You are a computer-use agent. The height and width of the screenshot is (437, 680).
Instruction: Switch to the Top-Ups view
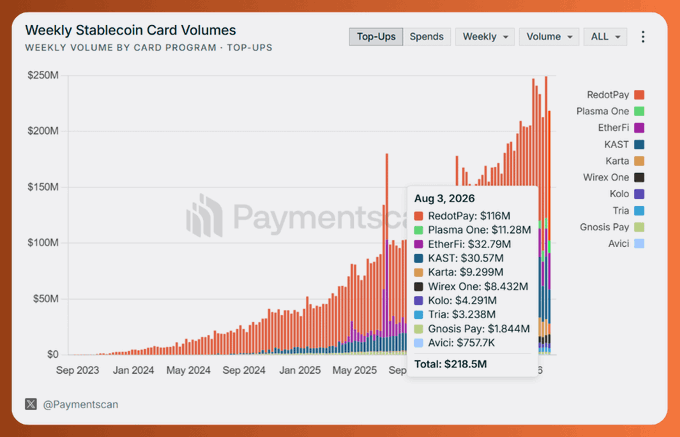(x=376, y=37)
